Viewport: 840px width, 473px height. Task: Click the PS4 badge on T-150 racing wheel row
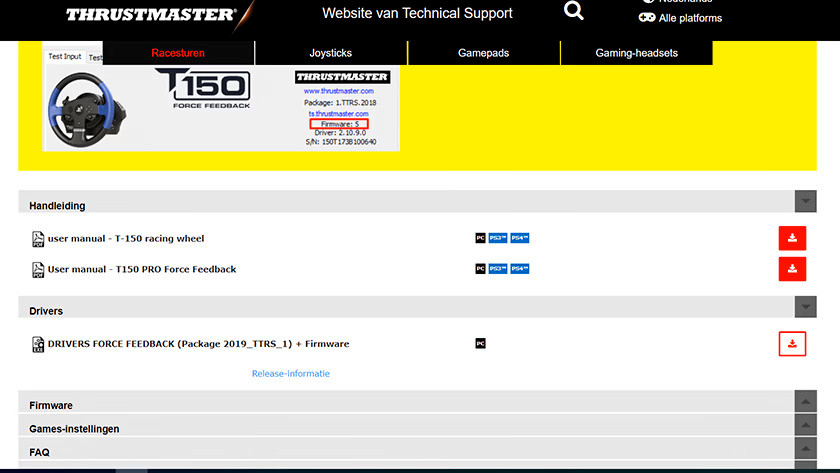pyautogui.click(x=519, y=238)
